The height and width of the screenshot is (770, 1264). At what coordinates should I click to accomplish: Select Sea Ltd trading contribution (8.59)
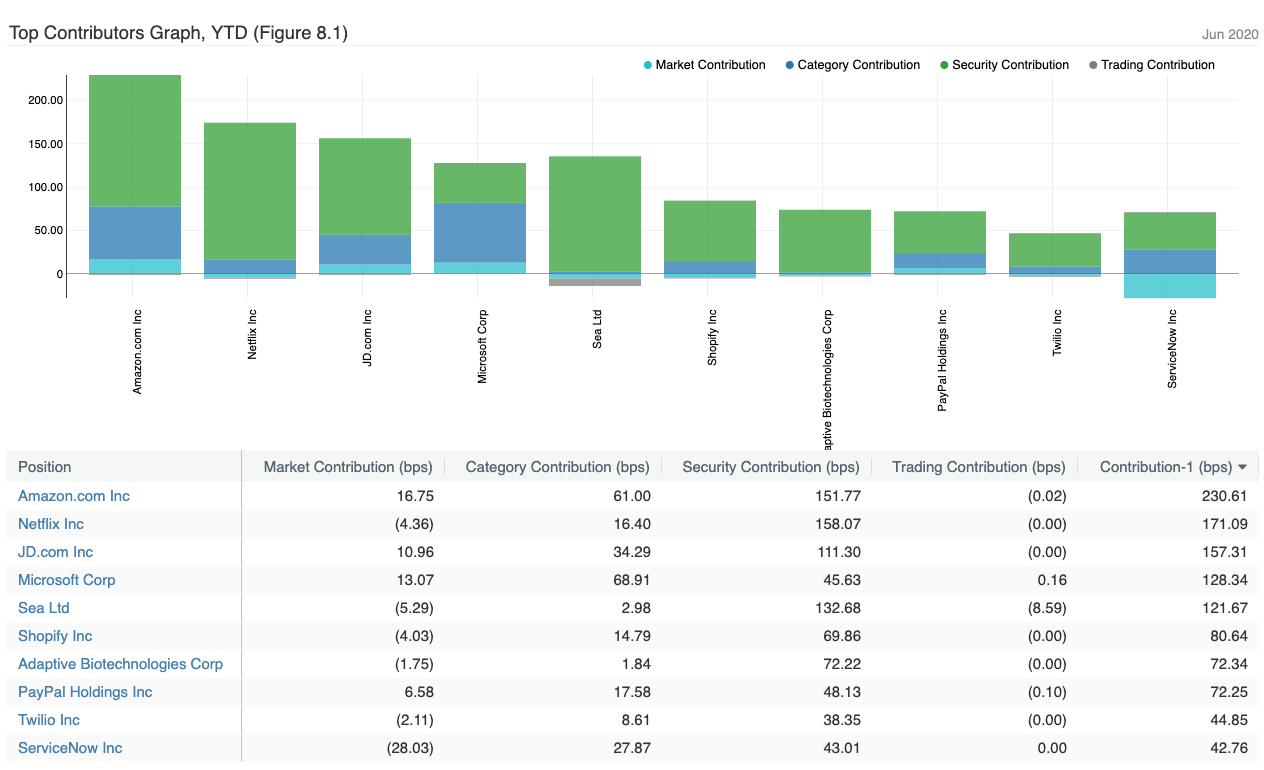[x=1045, y=608]
